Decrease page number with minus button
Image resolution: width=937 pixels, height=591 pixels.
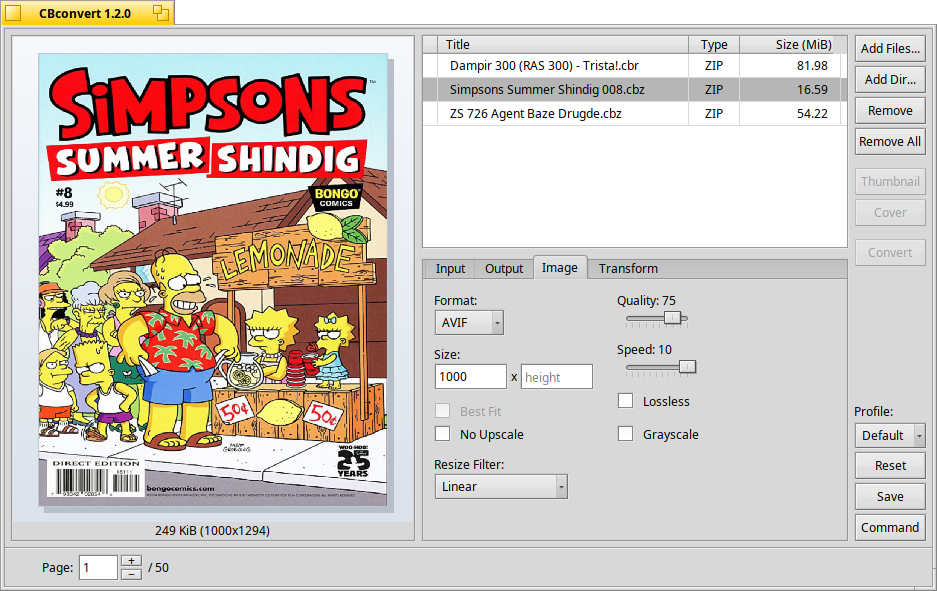point(131,574)
